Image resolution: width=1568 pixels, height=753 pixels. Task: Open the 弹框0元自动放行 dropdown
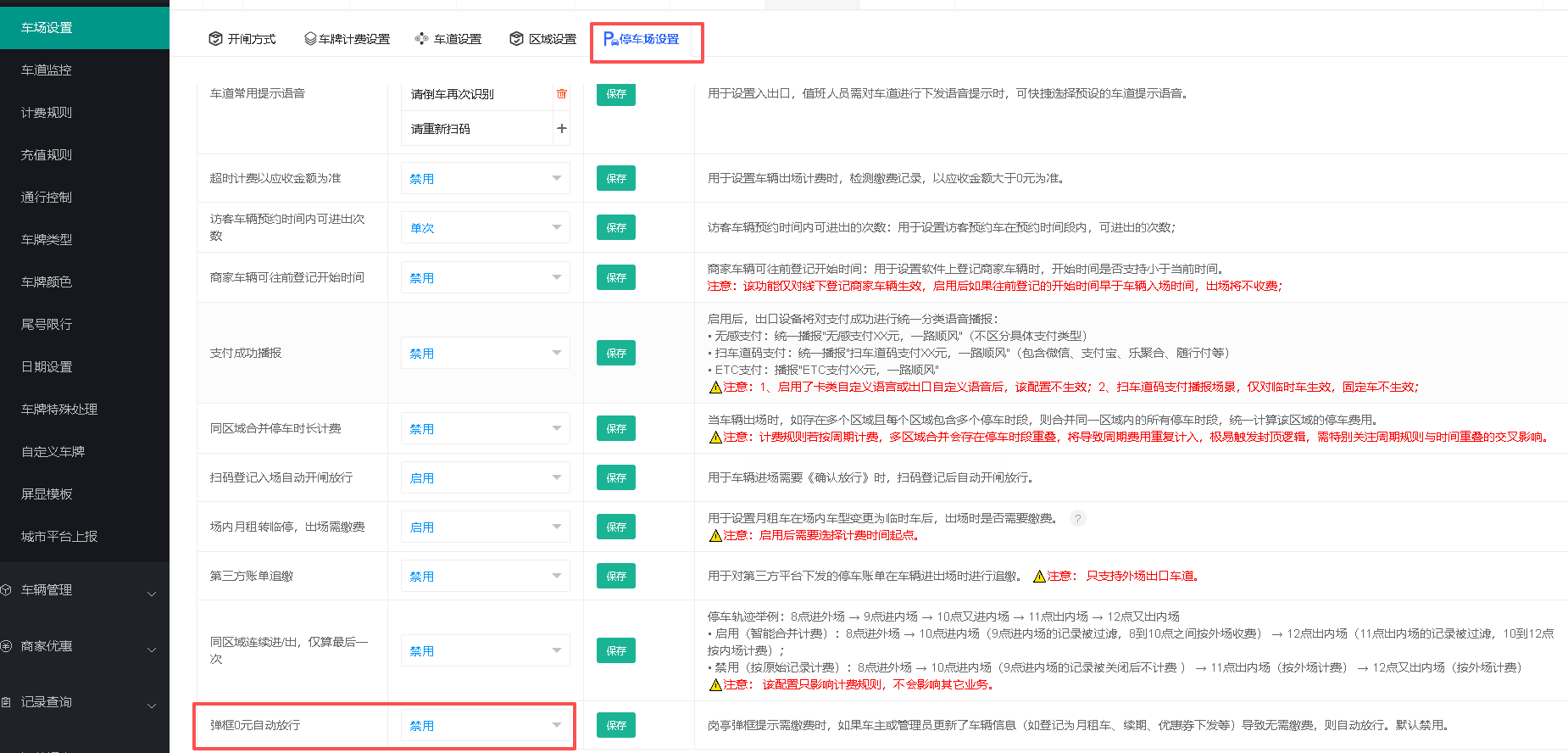486,725
